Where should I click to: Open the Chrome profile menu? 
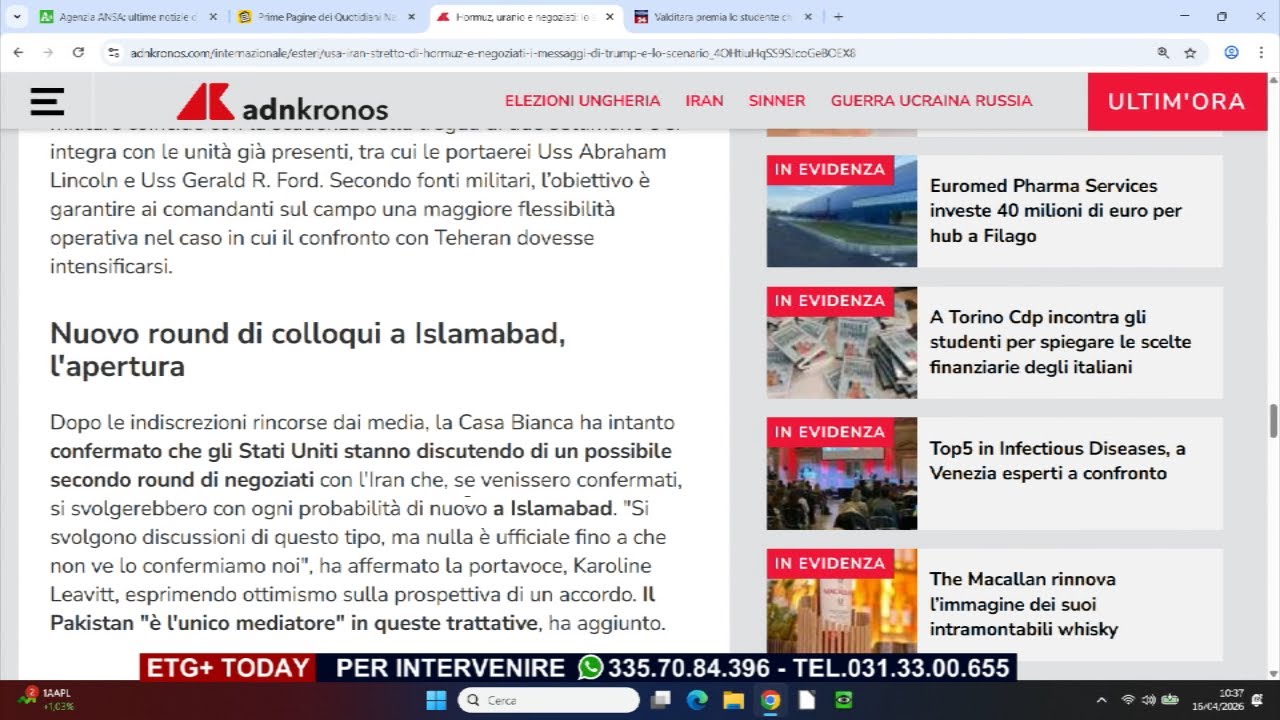point(1231,52)
